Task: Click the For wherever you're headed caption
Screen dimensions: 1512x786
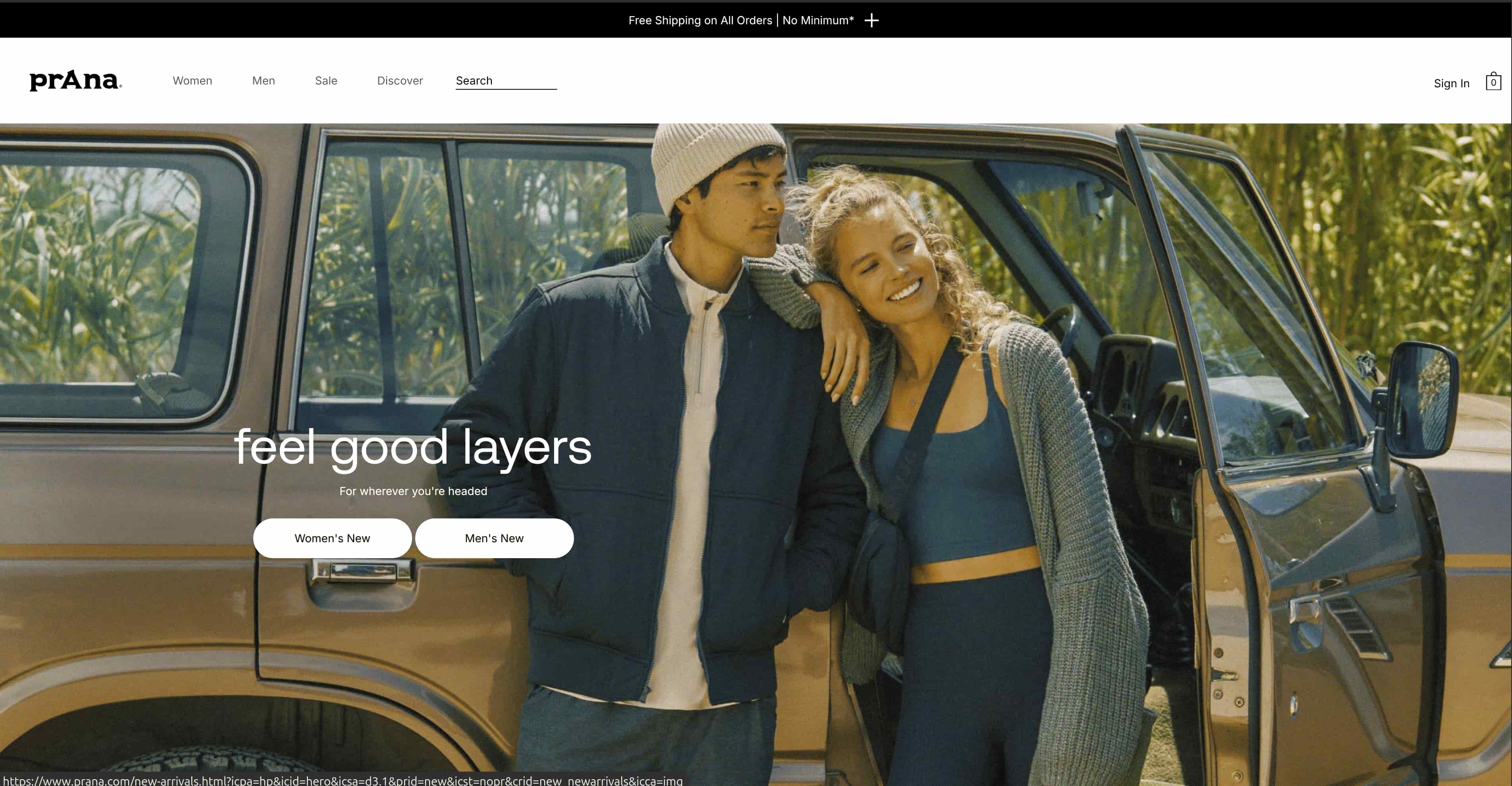Action: point(413,491)
